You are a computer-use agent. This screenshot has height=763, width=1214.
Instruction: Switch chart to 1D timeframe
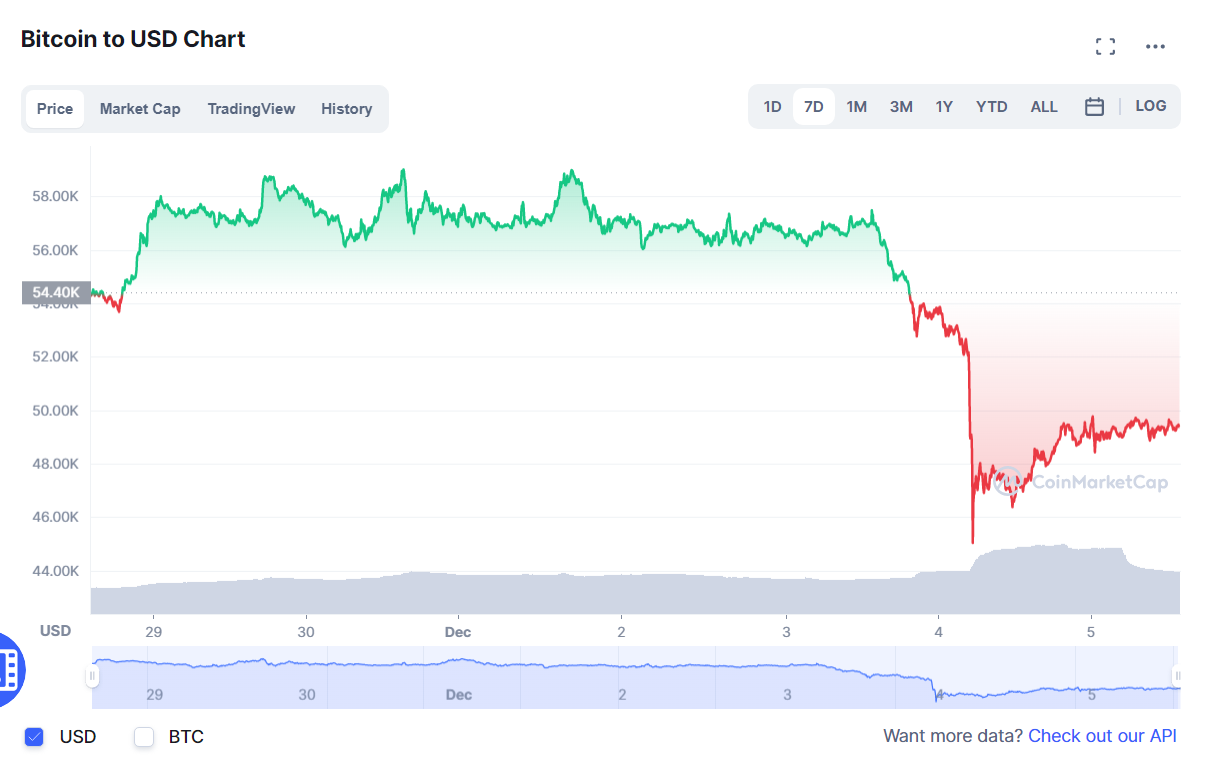pyautogui.click(x=772, y=106)
